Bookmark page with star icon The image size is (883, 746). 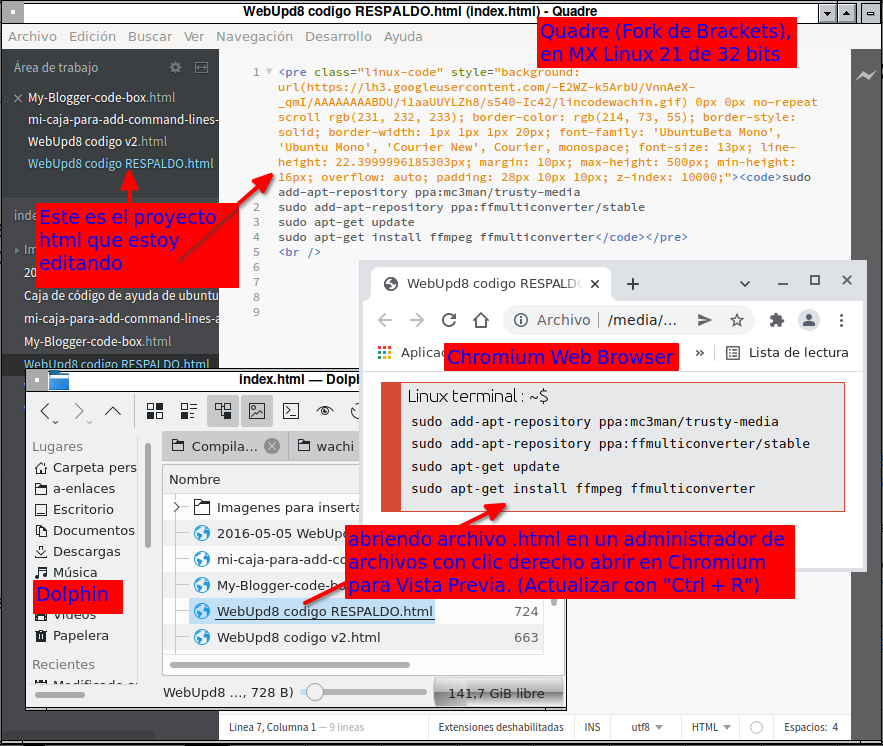coord(737,320)
